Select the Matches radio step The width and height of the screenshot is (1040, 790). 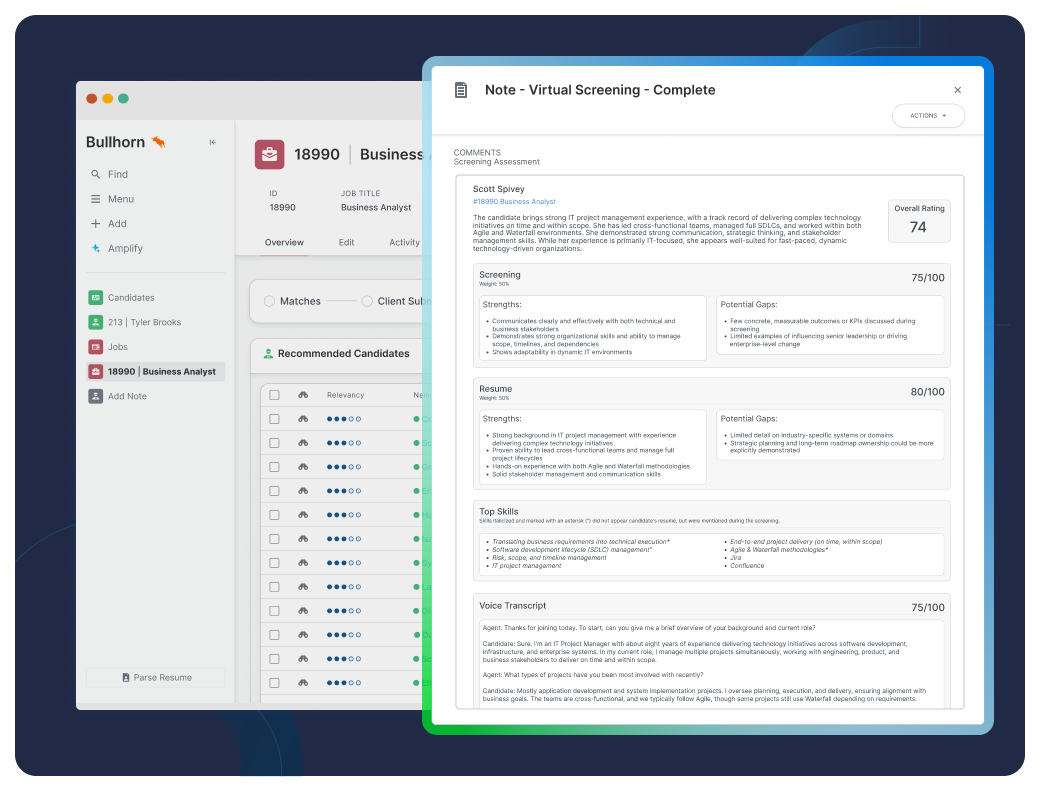269,301
